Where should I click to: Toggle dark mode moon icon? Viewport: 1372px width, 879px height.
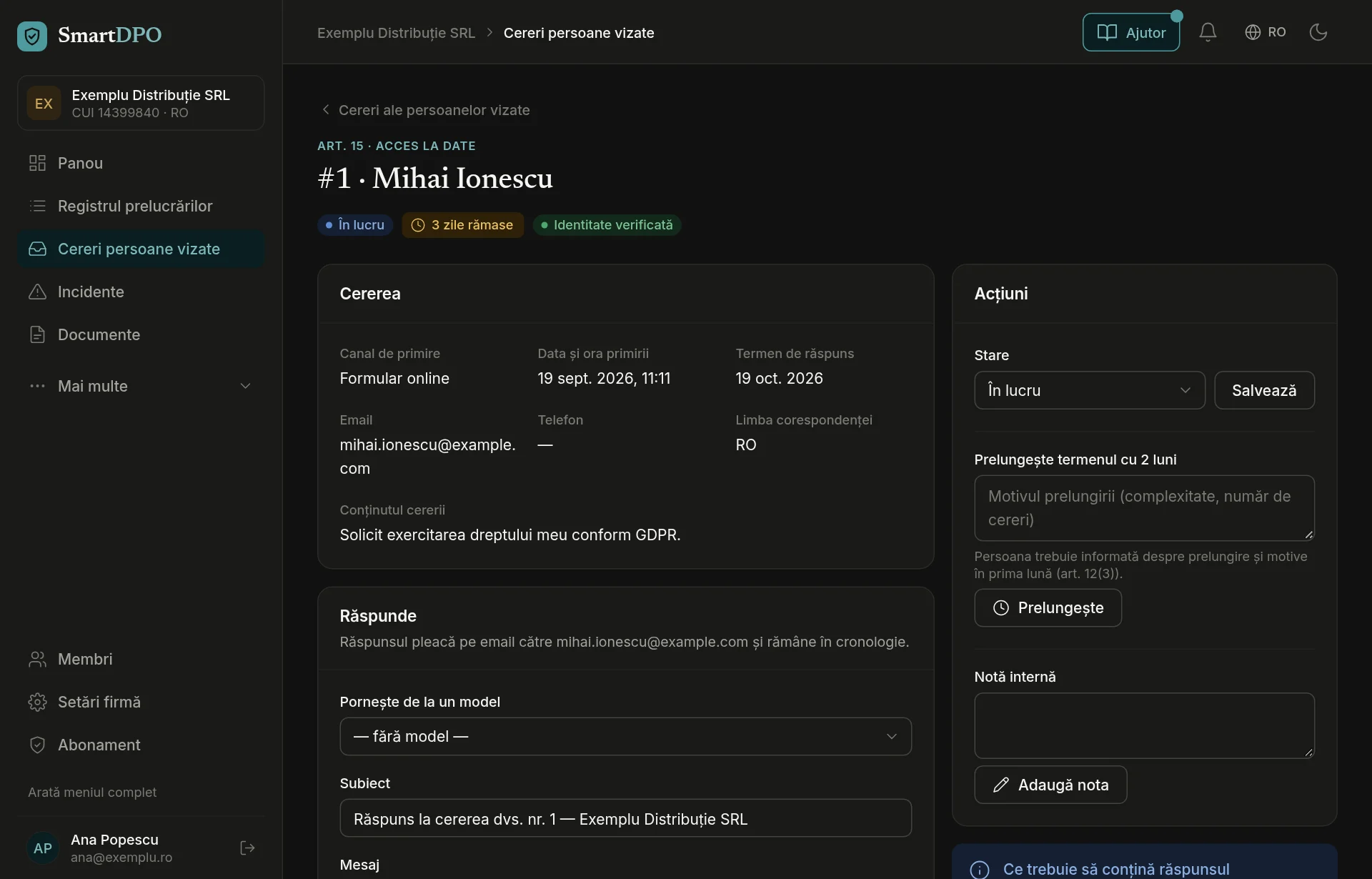[x=1318, y=32]
